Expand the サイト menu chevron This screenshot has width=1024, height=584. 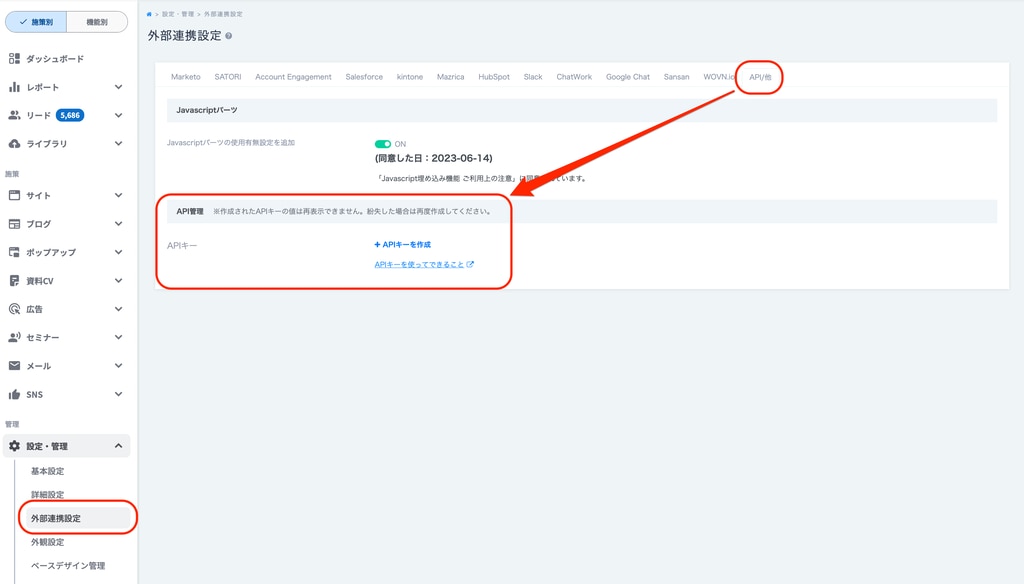pyautogui.click(x=118, y=196)
